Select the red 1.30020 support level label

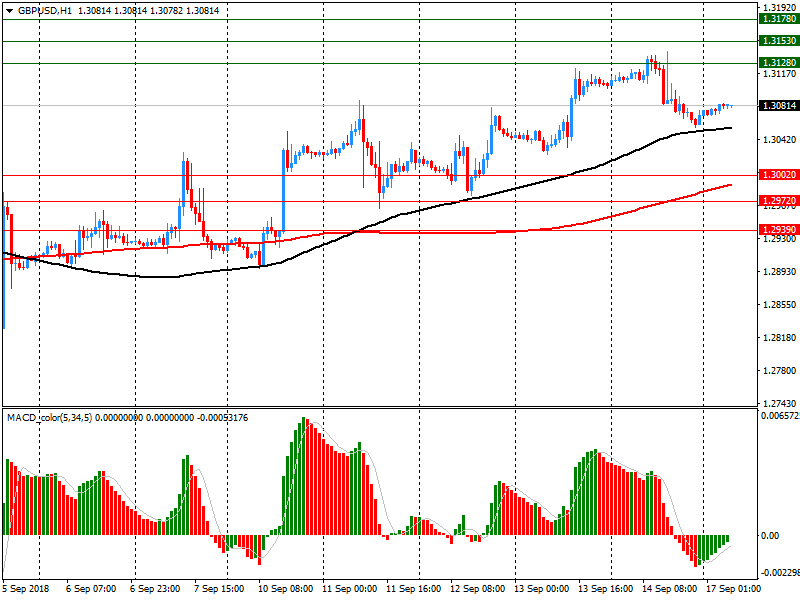click(779, 175)
